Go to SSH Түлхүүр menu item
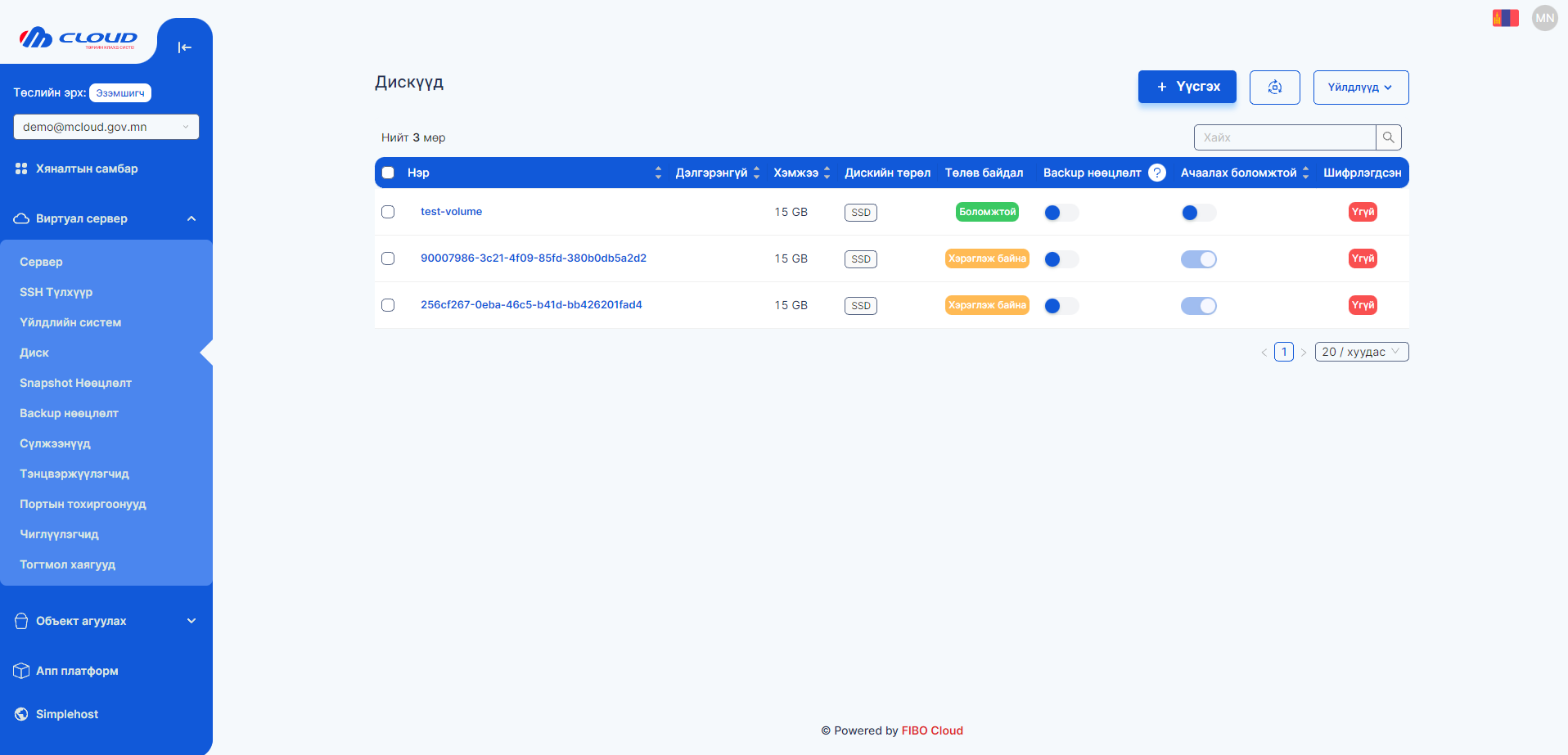 pyautogui.click(x=56, y=292)
